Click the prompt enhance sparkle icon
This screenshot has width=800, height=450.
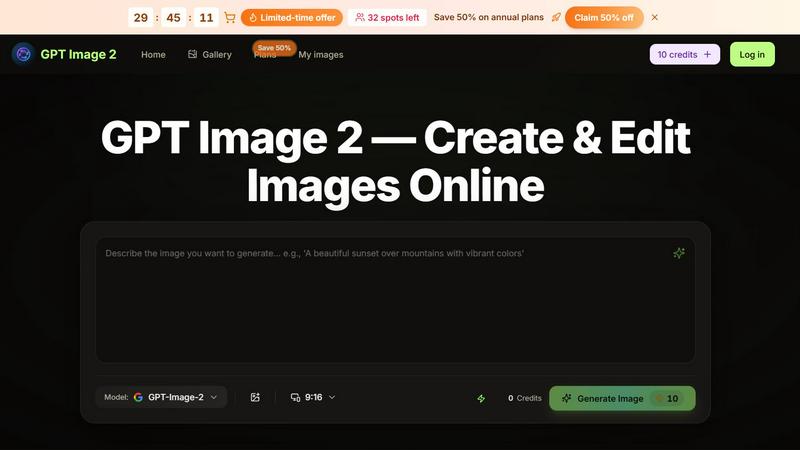tap(679, 253)
